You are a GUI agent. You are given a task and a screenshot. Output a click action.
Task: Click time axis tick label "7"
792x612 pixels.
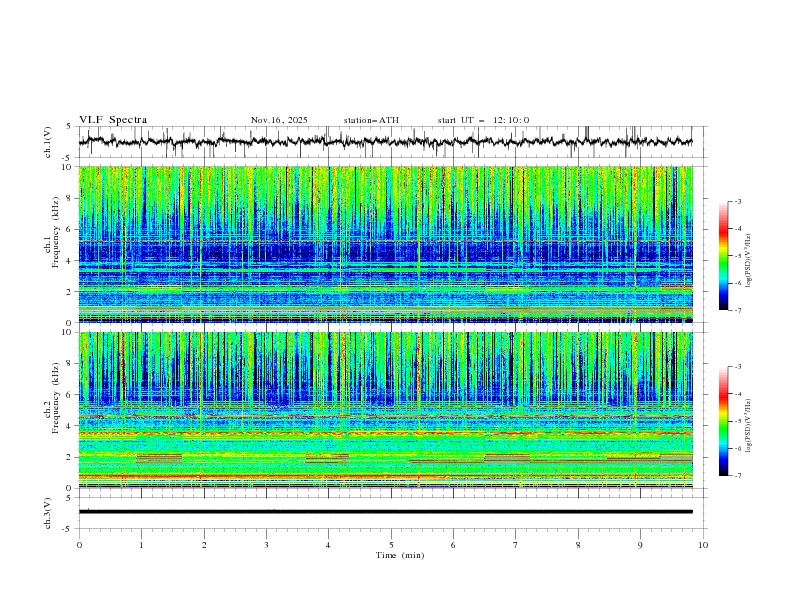pos(516,545)
